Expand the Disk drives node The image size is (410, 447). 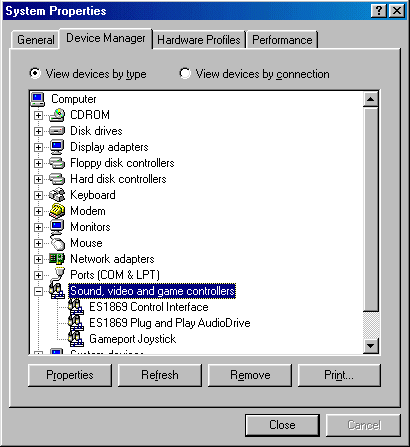pos(38,131)
